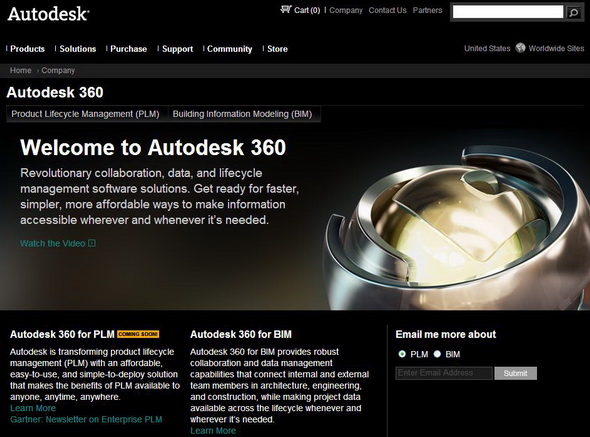Open the Purchase menu

pos(129,49)
